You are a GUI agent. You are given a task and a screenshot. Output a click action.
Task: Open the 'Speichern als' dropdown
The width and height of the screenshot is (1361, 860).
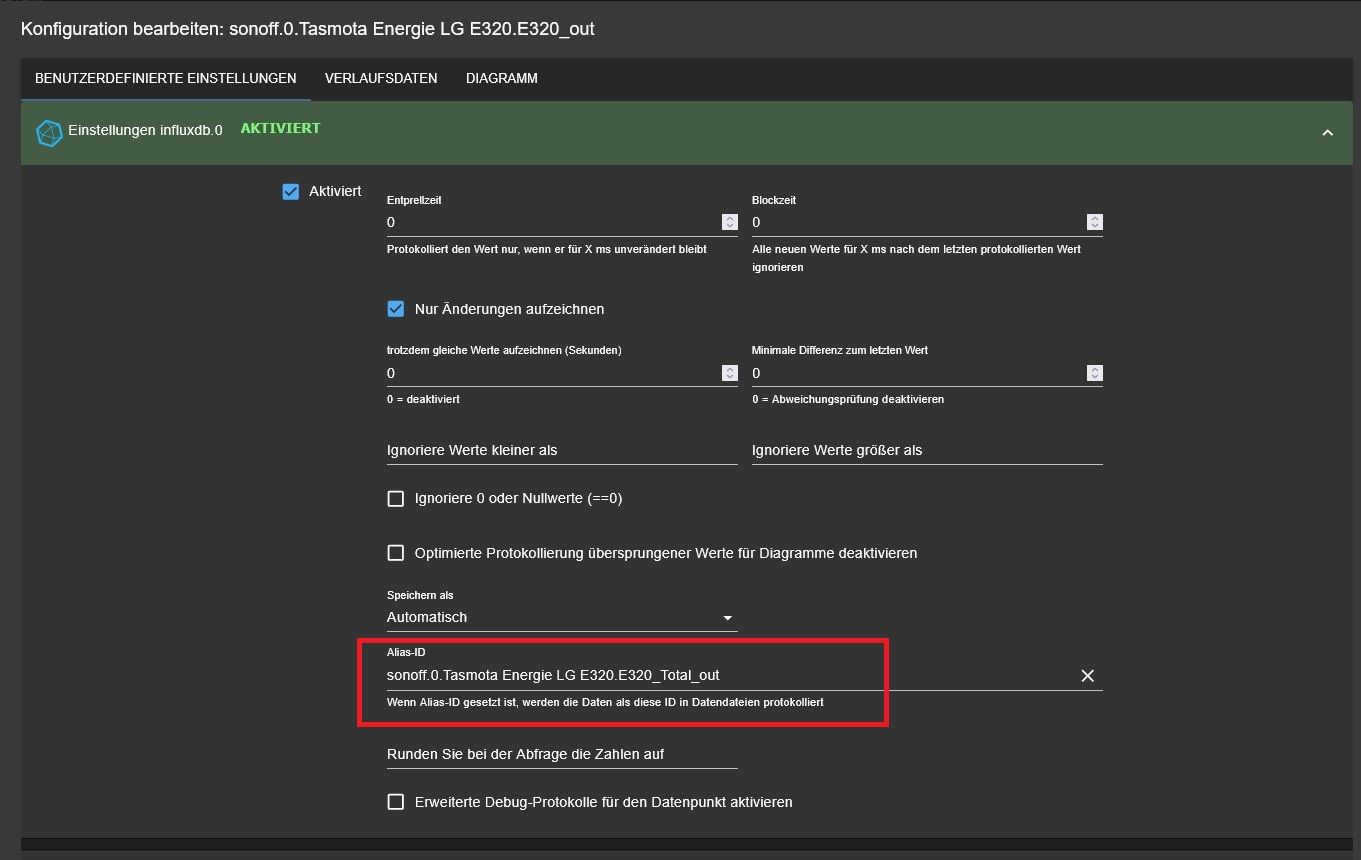pos(561,618)
